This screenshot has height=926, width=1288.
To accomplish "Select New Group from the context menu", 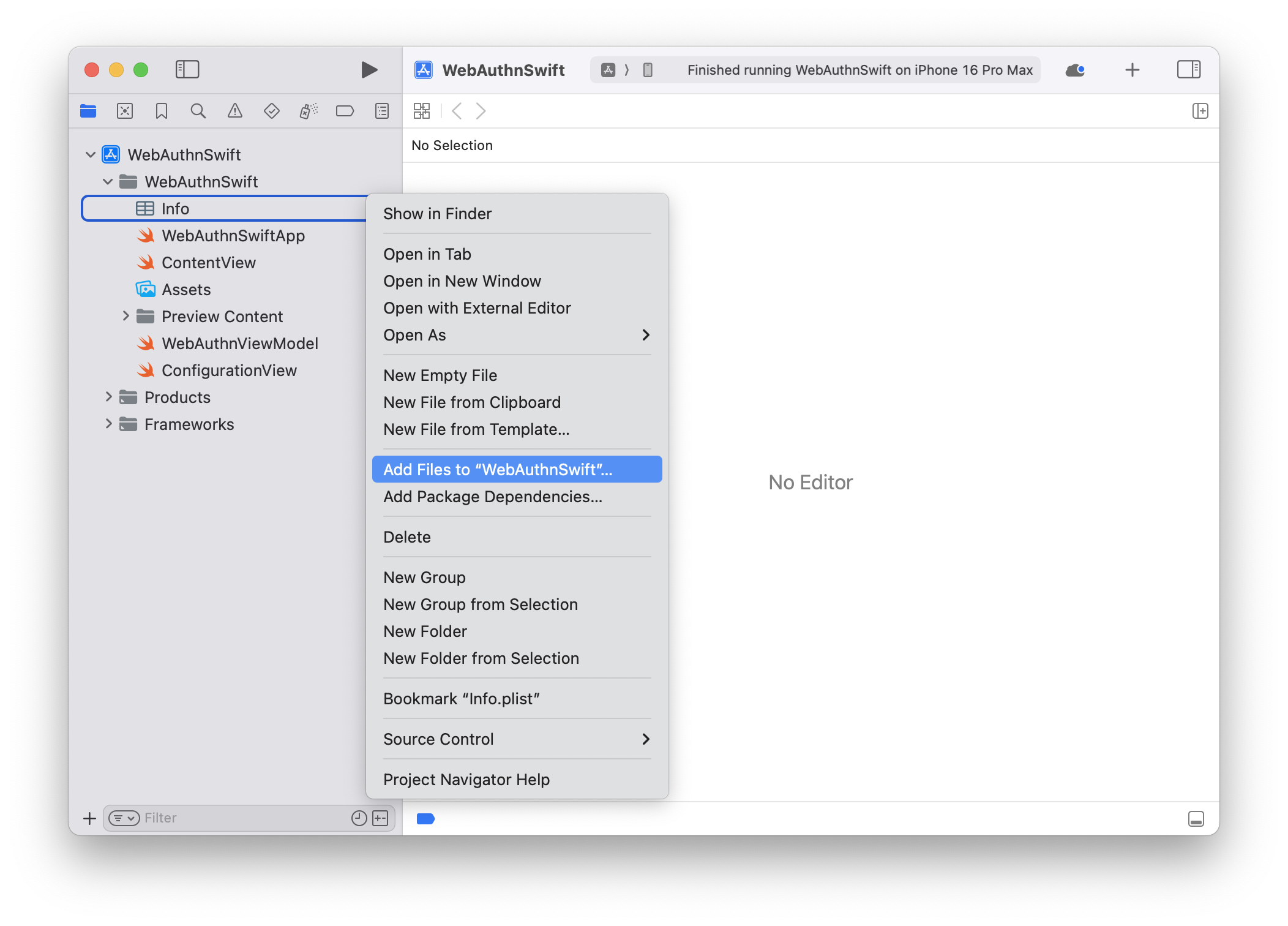I will click(x=424, y=577).
